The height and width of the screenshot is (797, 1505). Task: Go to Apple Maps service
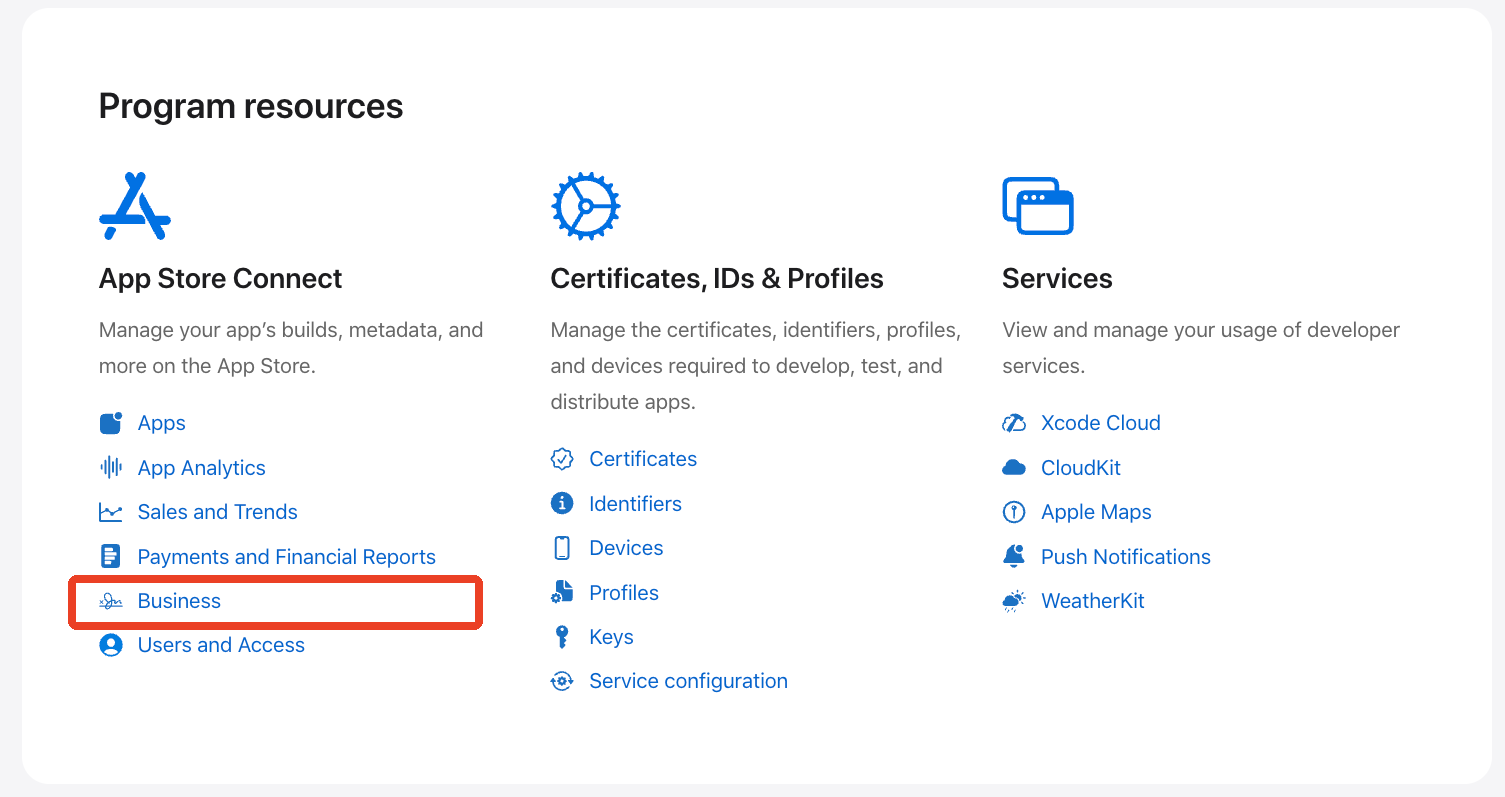[x=1096, y=512]
